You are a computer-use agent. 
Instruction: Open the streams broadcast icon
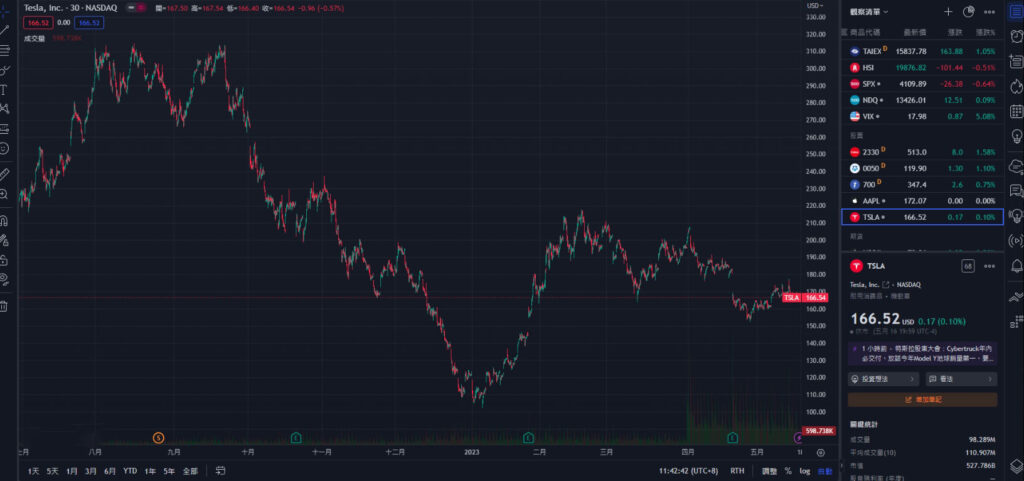(1016, 241)
